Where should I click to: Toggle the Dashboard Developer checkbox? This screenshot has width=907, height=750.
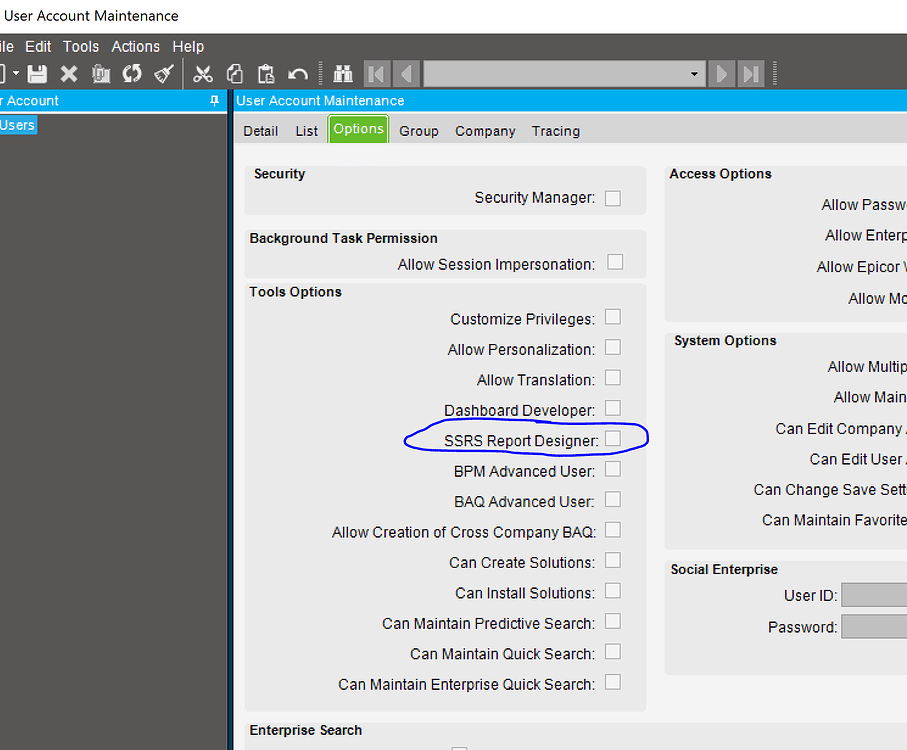pos(613,410)
